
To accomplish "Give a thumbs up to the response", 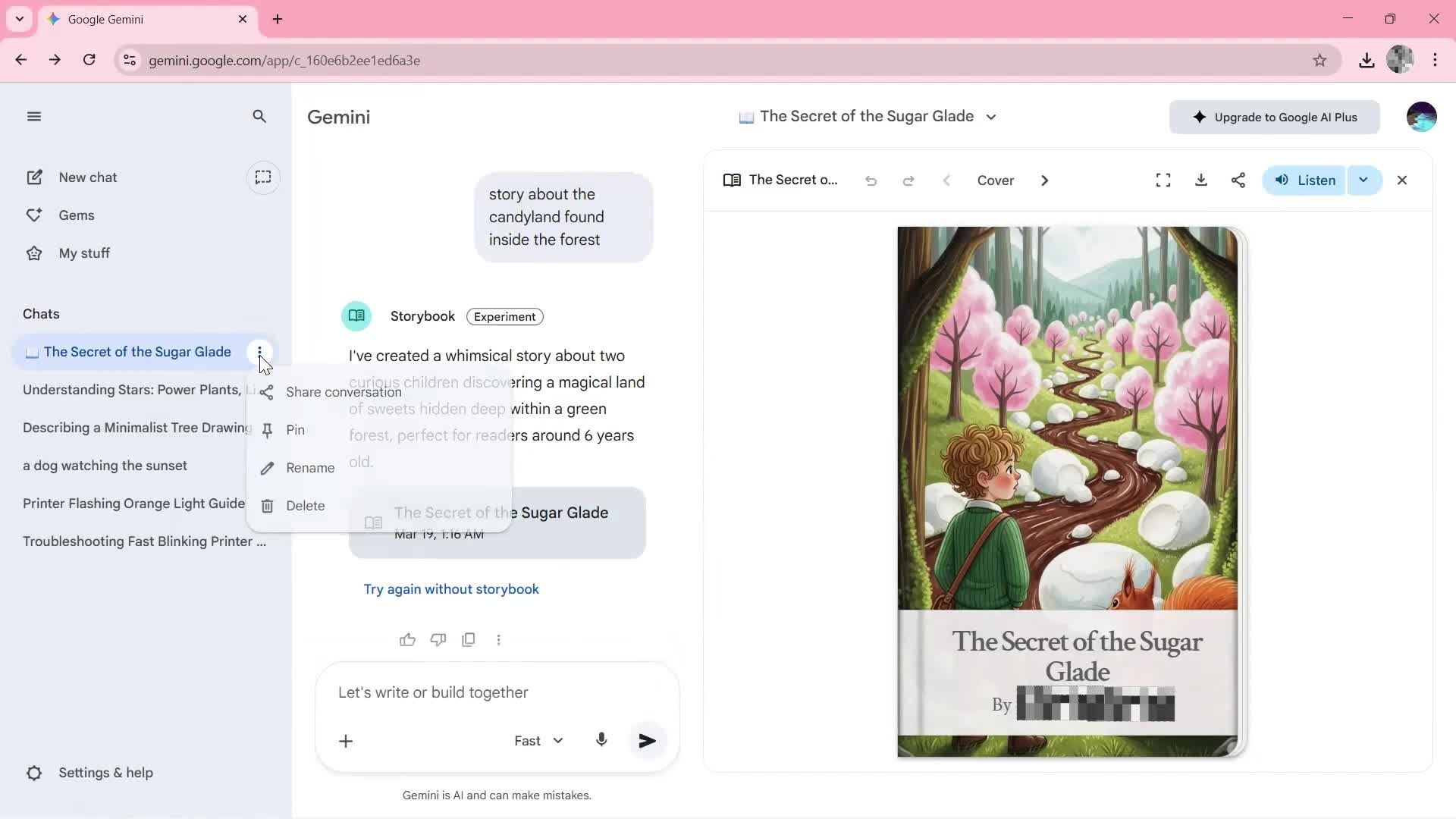I will 408,639.
